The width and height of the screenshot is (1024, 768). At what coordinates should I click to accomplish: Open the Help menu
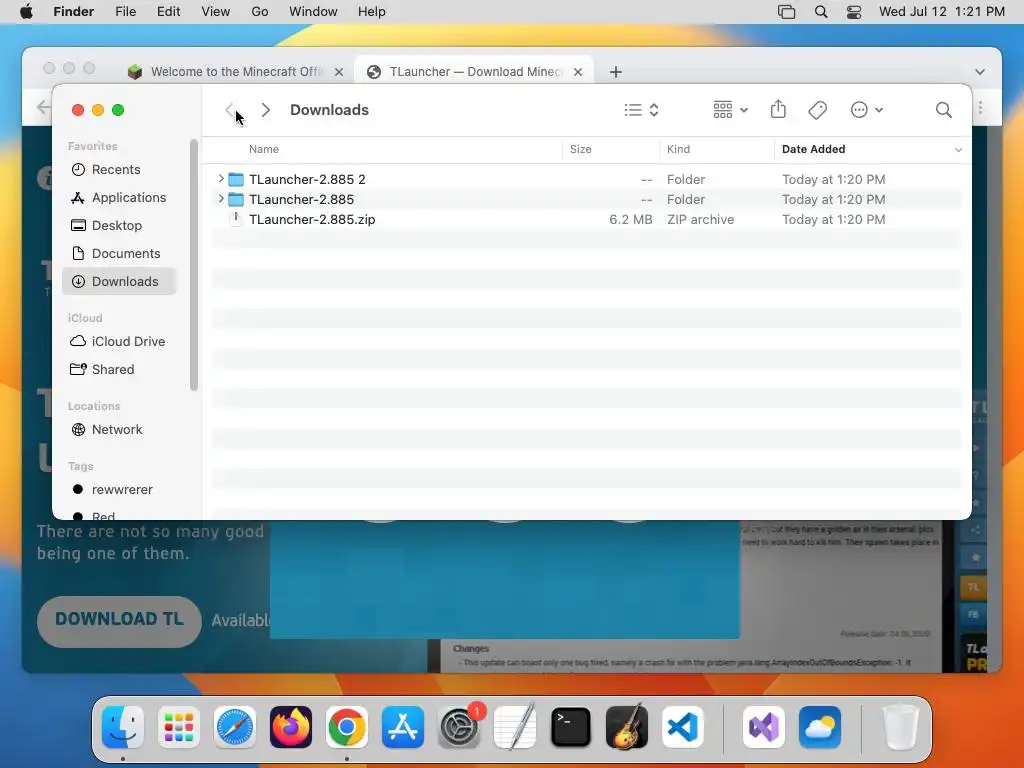pyautogui.click(x=372, y=12)
